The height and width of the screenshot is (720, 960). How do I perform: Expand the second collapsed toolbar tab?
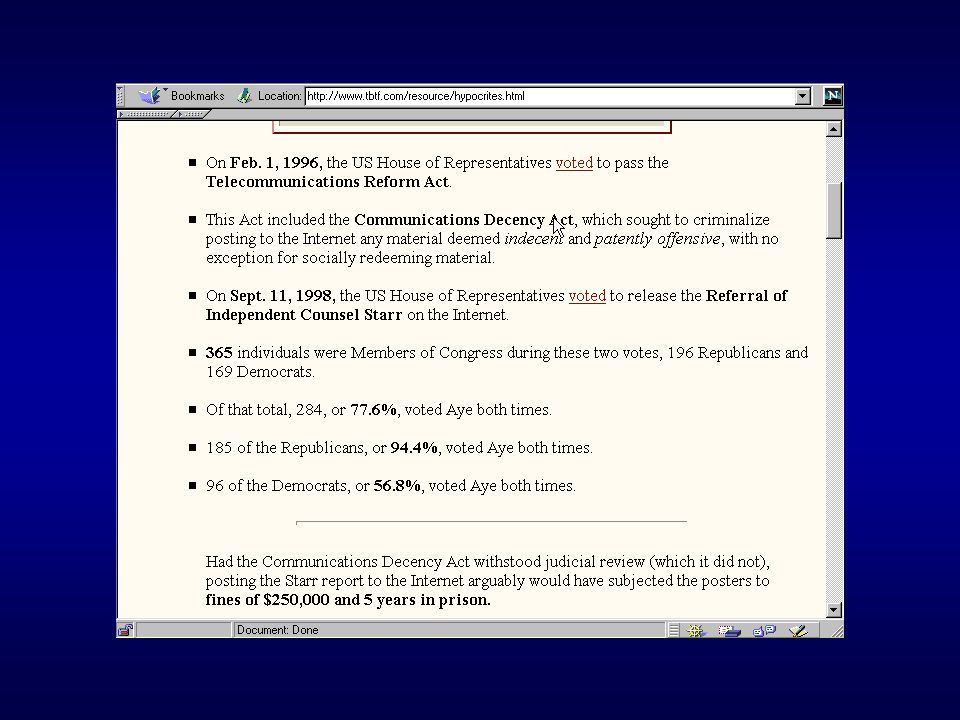193,114
